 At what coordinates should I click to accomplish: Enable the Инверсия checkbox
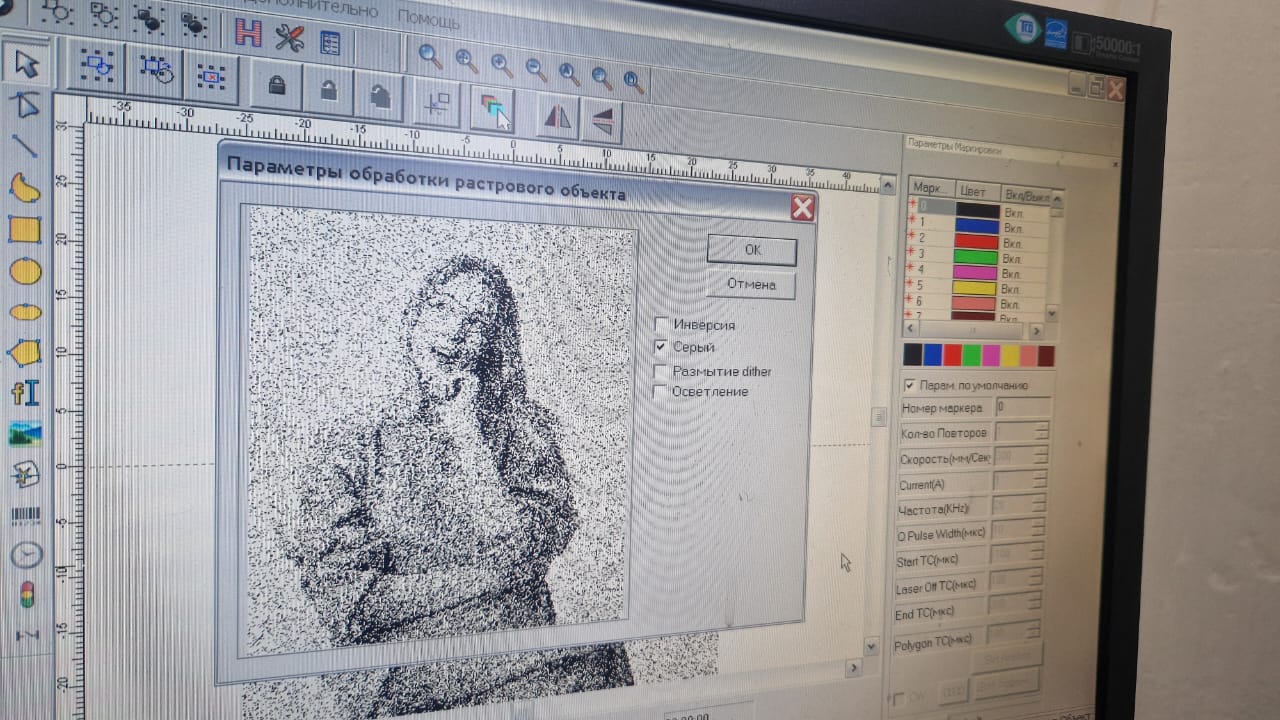[x=661, y=324]
